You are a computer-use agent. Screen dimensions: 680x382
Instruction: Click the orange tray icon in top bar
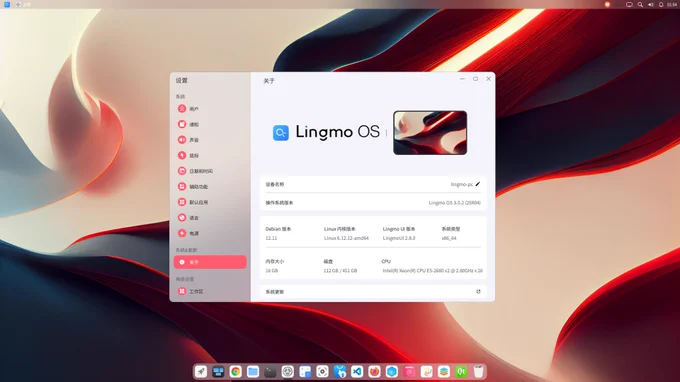point(607,4)
